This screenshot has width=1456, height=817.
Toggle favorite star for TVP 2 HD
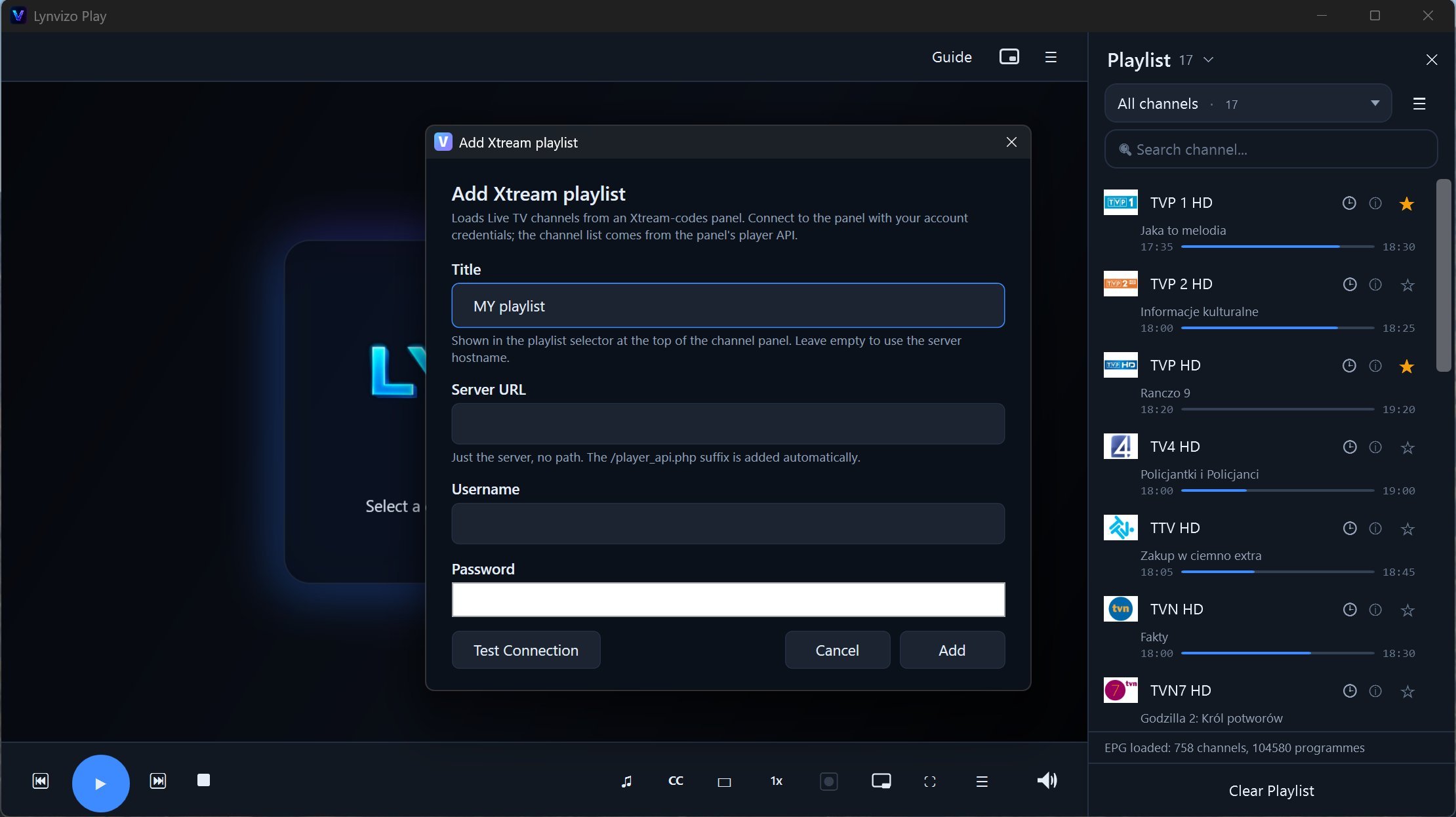pyautogui.click(x=1407, y=285)
